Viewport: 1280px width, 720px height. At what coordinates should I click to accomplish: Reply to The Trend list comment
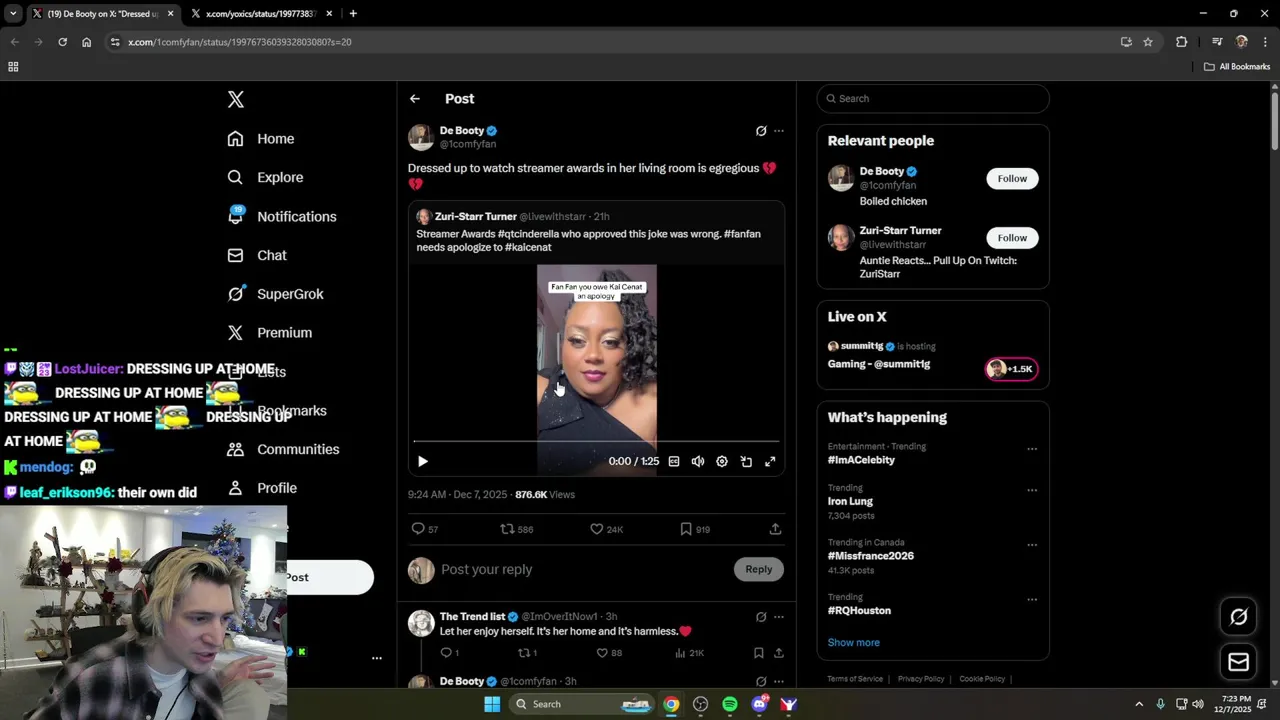(x=450, y=653)
